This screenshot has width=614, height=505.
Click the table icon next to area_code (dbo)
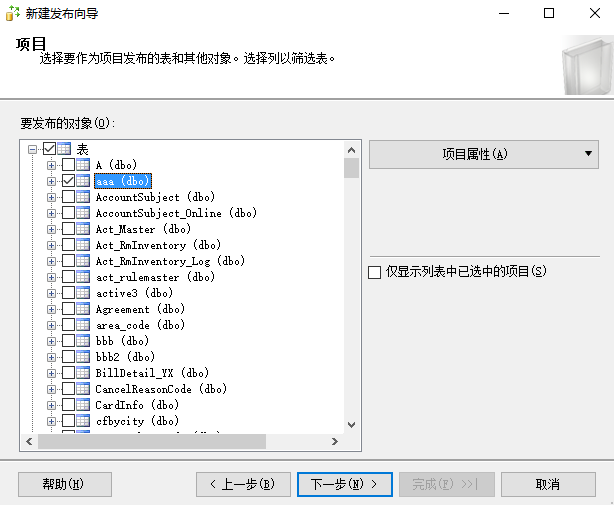click(x=84, y=325)
